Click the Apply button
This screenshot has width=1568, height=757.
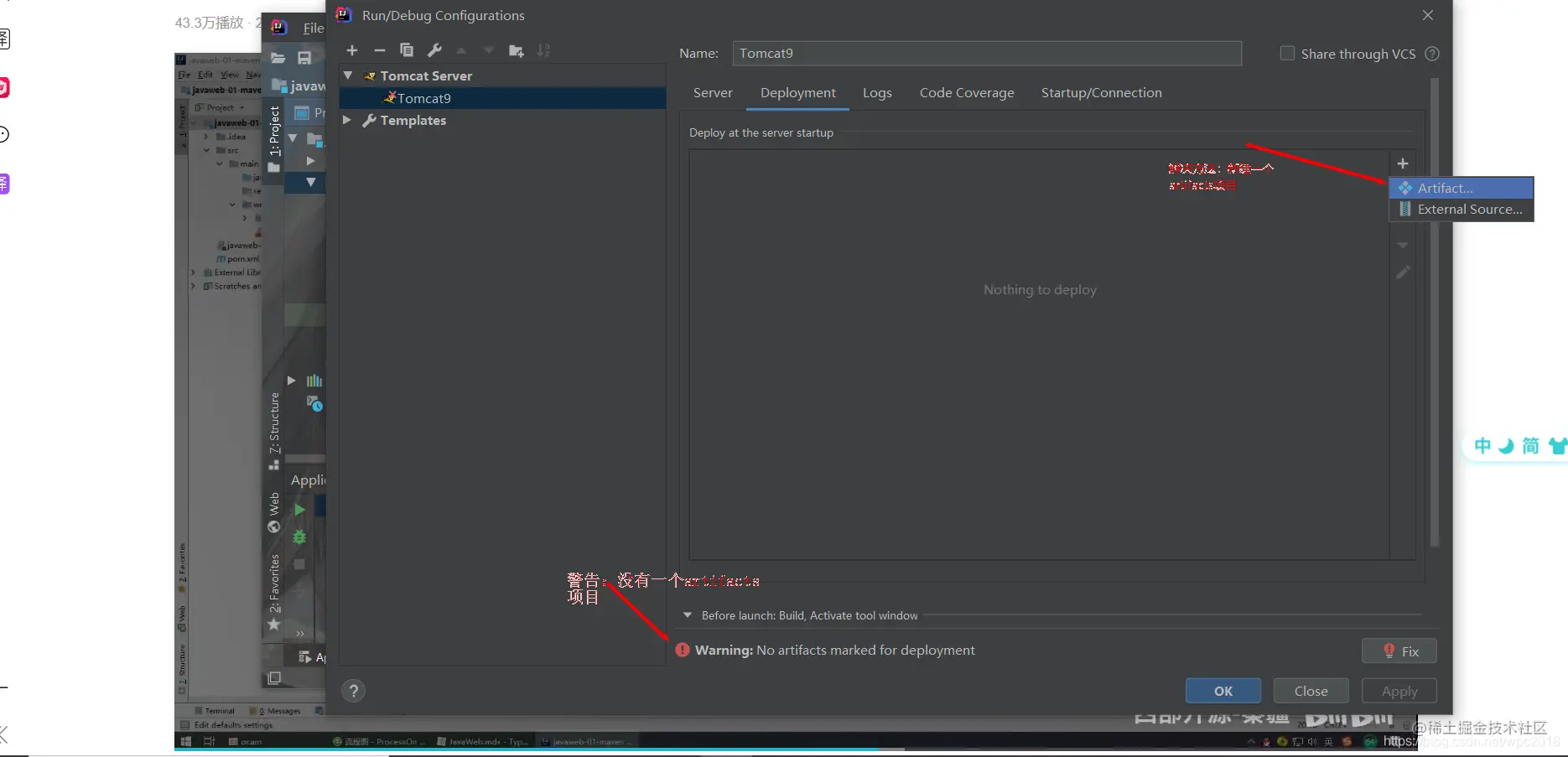click(x=1399, y=691)
